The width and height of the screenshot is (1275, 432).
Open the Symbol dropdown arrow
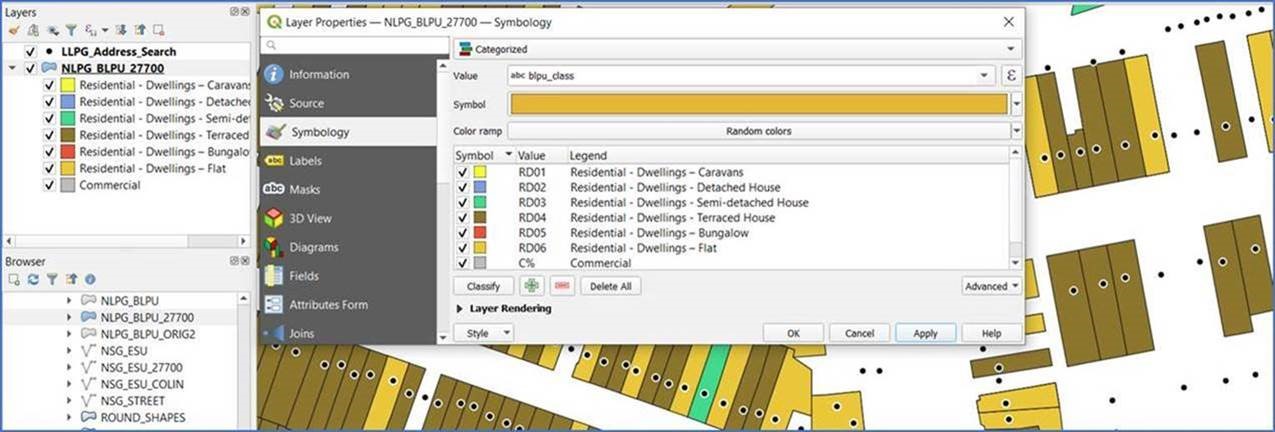click(1016, 104)
